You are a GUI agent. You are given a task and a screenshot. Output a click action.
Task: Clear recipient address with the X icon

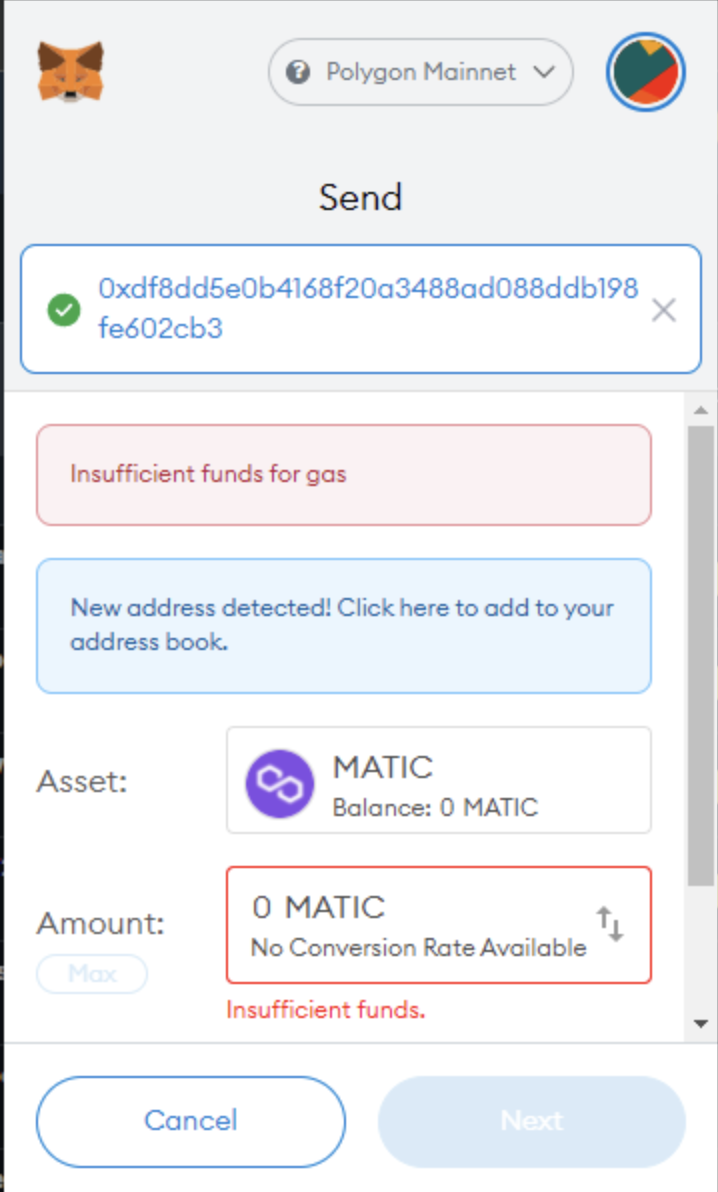click(663, 310)
